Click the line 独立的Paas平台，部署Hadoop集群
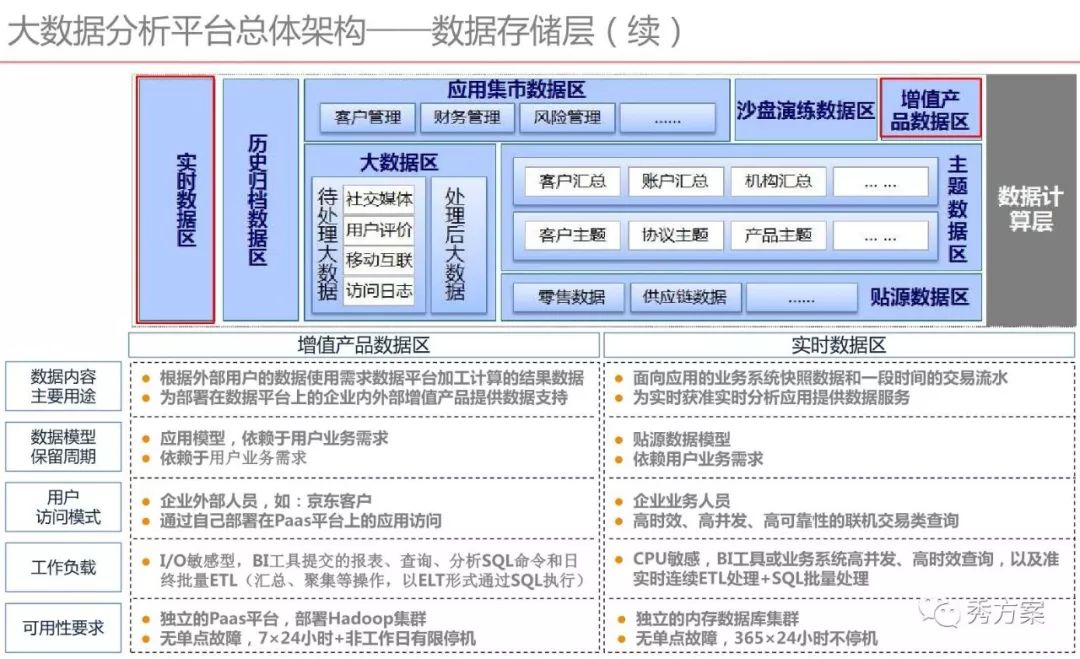Viewport: 1080px width, 659px height. coord(293,618)
